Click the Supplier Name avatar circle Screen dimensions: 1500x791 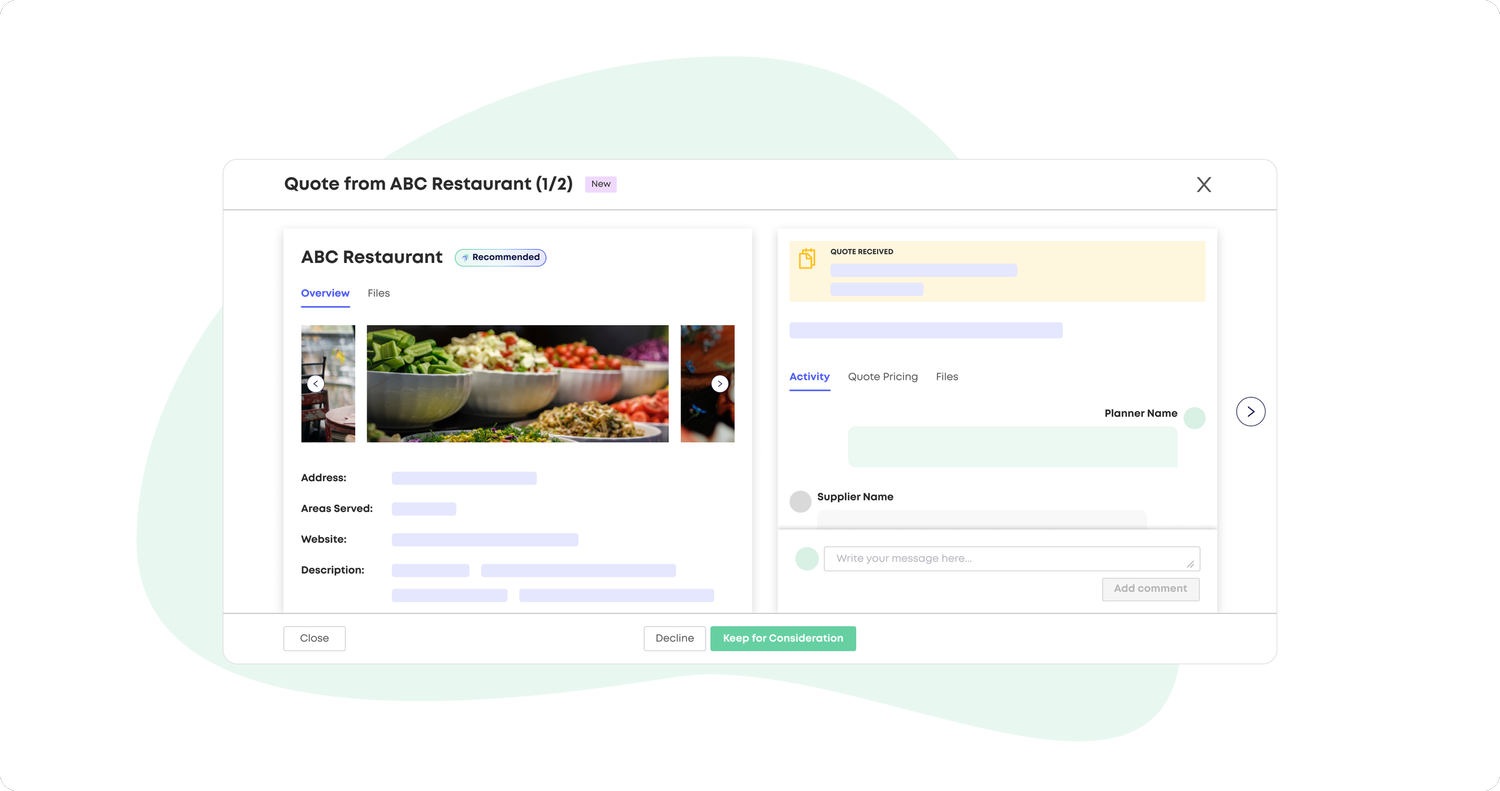coord(800,501)
